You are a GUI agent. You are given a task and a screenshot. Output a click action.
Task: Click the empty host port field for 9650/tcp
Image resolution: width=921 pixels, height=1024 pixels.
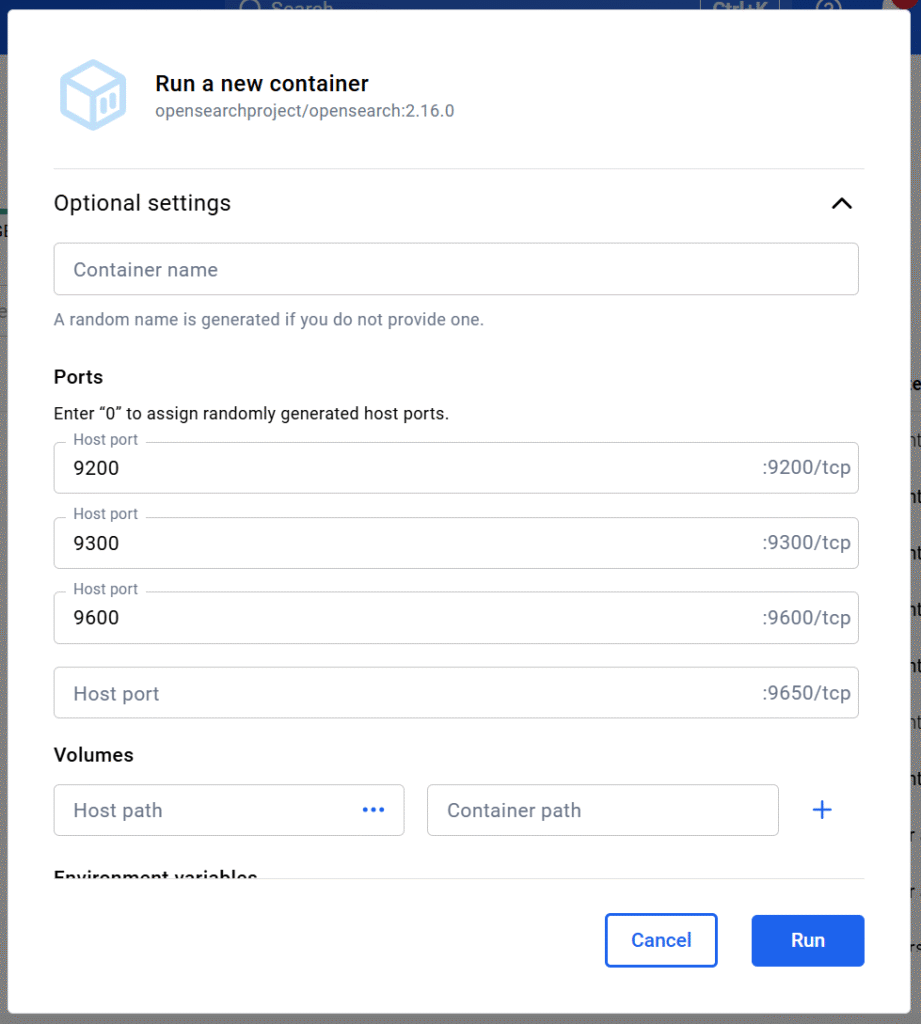click(x=400, y=693)
